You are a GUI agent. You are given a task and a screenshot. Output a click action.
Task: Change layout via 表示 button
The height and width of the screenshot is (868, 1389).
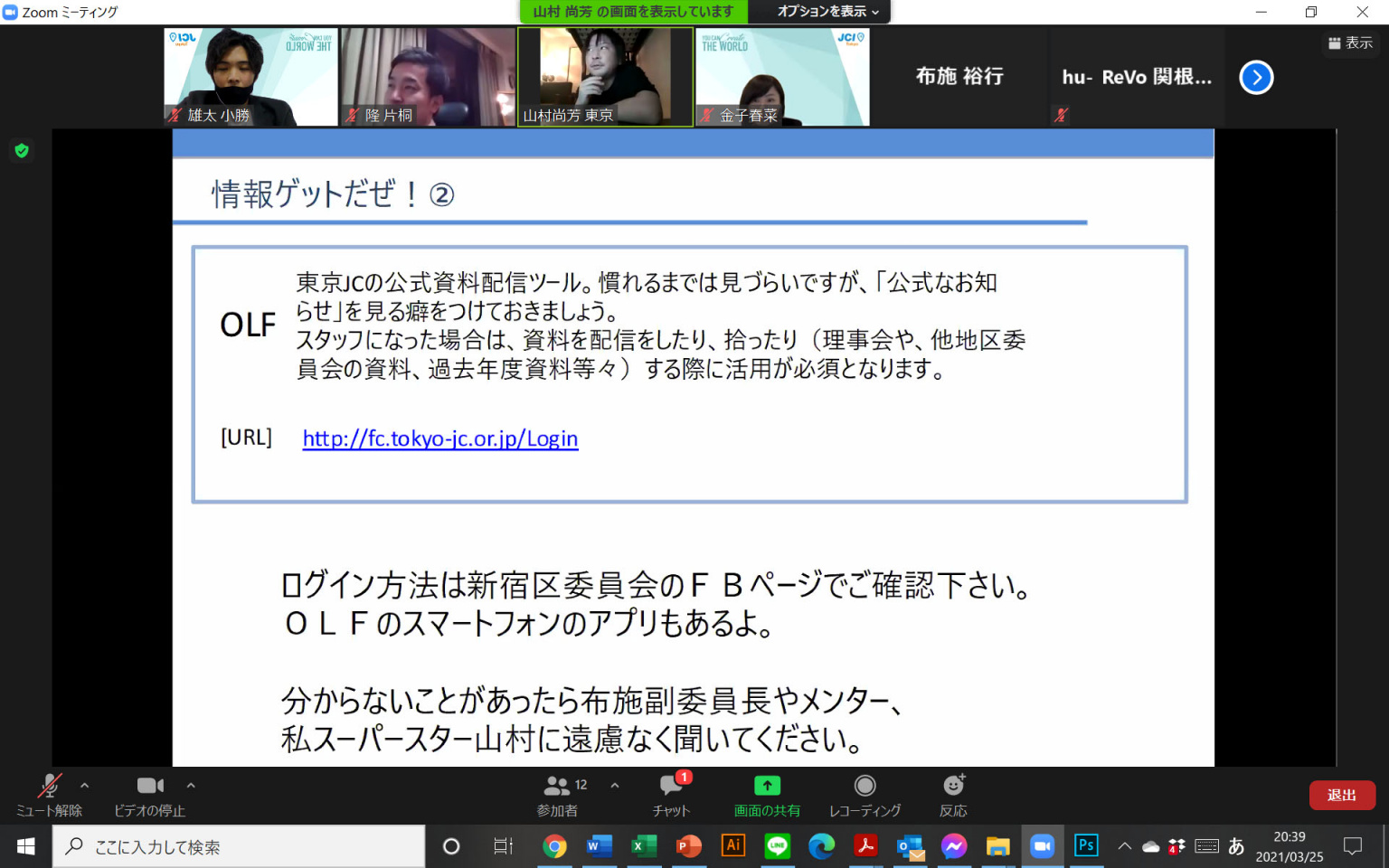(1350, 42)
